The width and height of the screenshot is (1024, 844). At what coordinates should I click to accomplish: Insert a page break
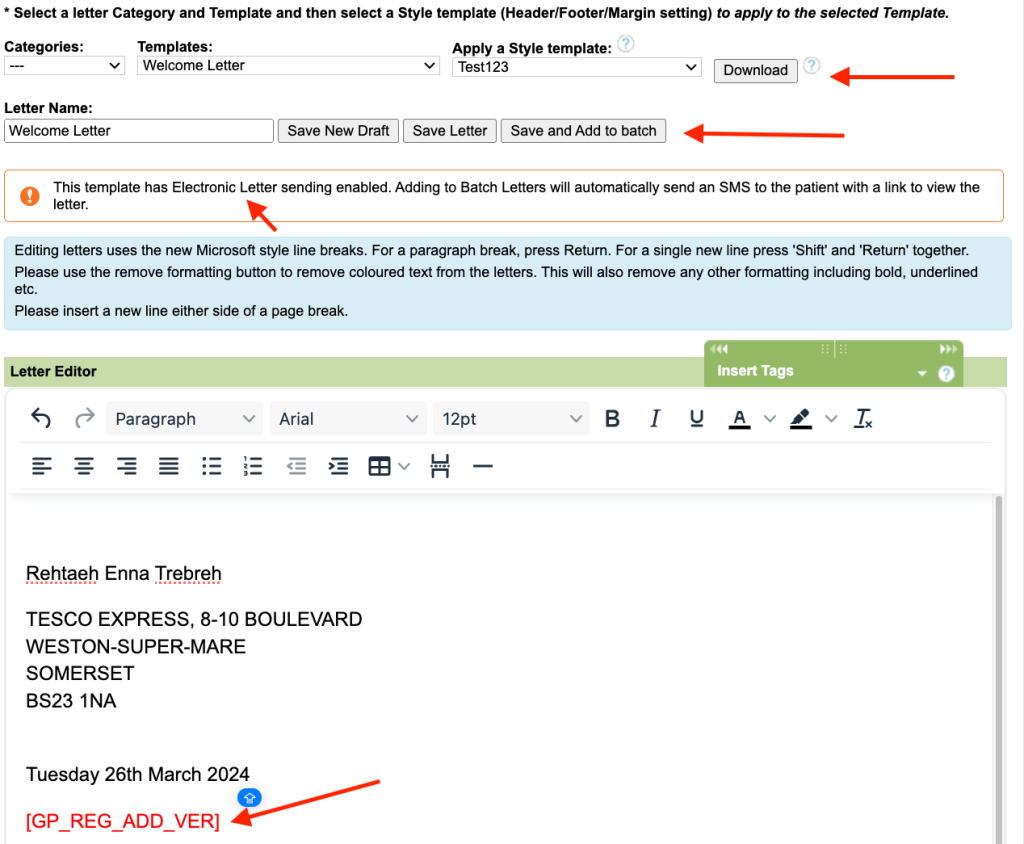[x=440, y=467]
